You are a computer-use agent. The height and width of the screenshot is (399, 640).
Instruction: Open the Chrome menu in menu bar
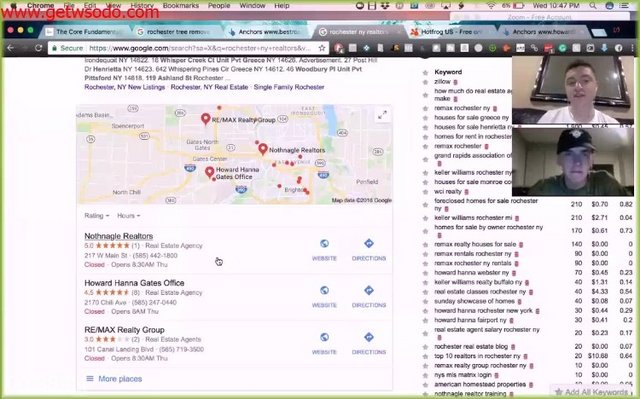[x=40, y=5]
